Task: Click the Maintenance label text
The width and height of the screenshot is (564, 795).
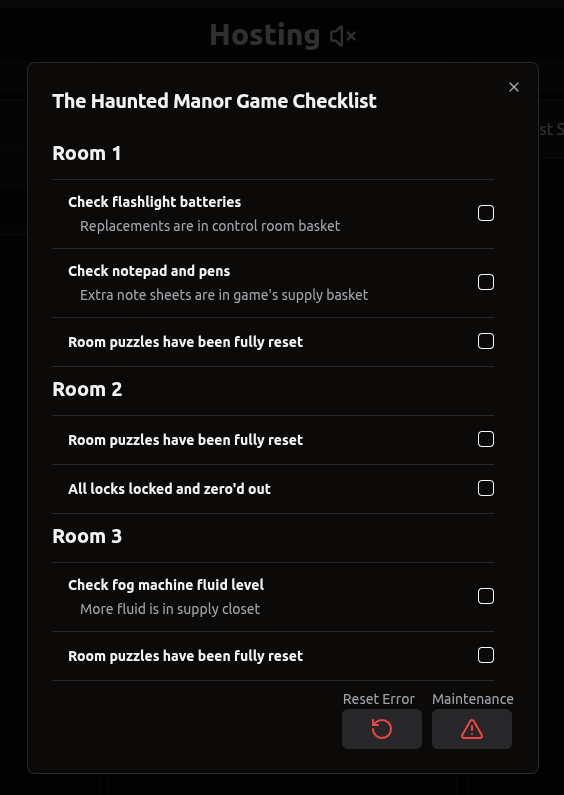Action: 473,699
